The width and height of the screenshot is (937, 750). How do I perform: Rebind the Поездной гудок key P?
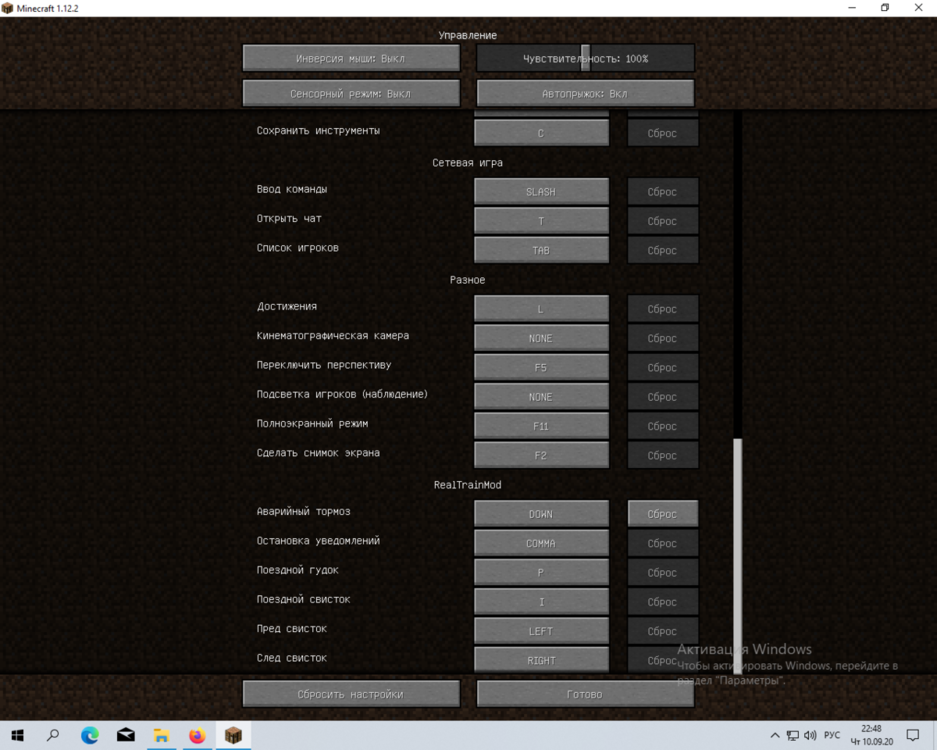[x=541, y=573]
